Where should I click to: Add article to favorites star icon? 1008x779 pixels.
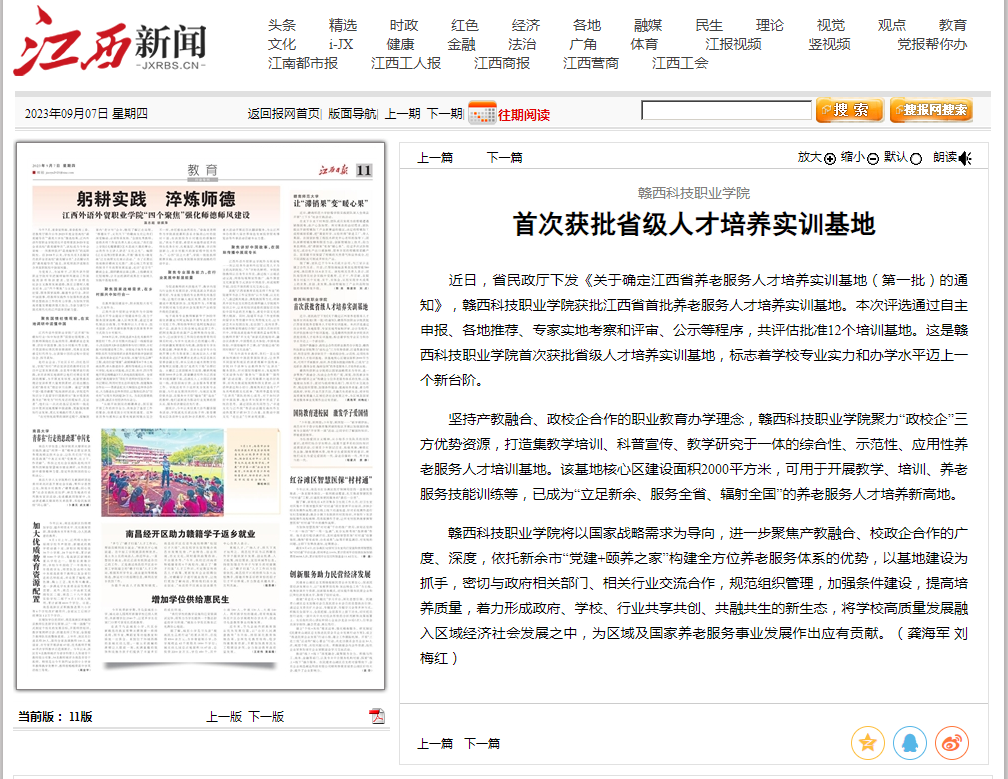point(867,742)
